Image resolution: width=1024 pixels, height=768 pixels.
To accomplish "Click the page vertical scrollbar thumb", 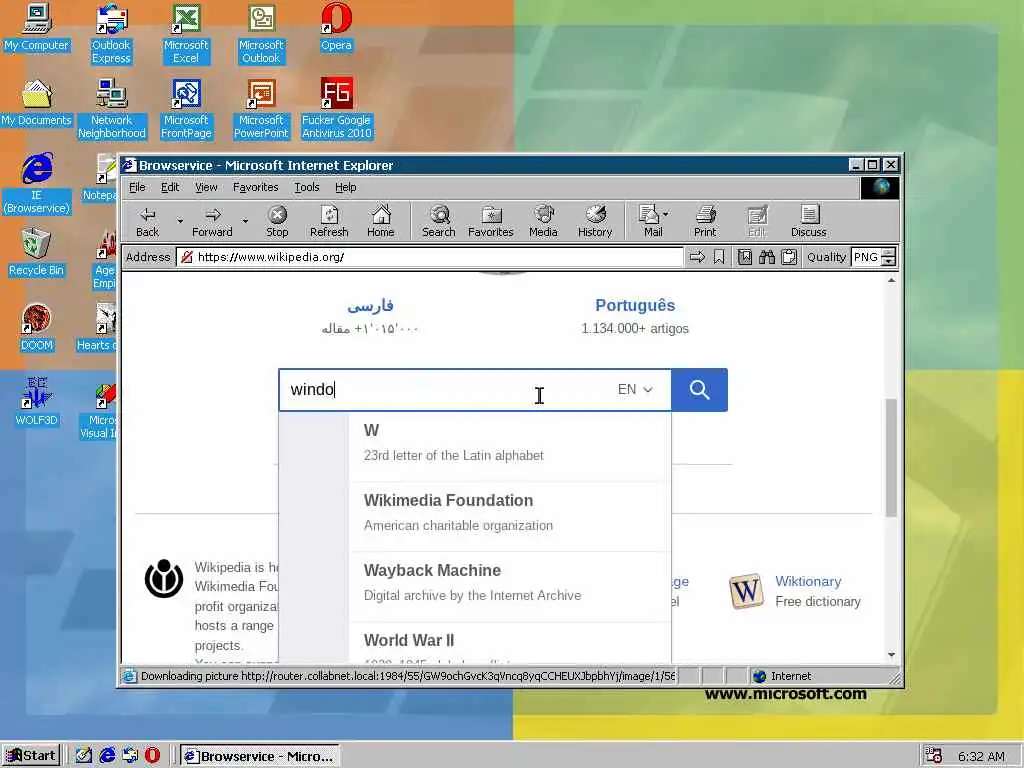I will pos(891,457).
